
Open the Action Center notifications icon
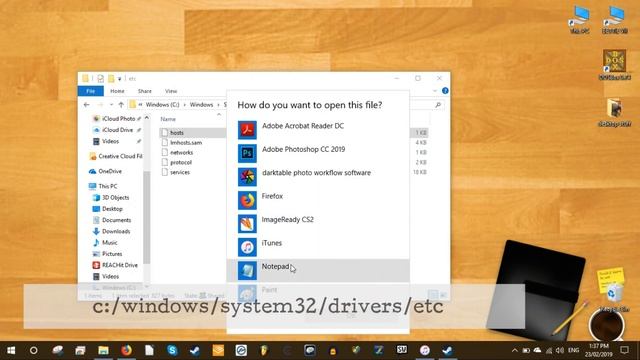pyautogui.click(x=624, y=350)
